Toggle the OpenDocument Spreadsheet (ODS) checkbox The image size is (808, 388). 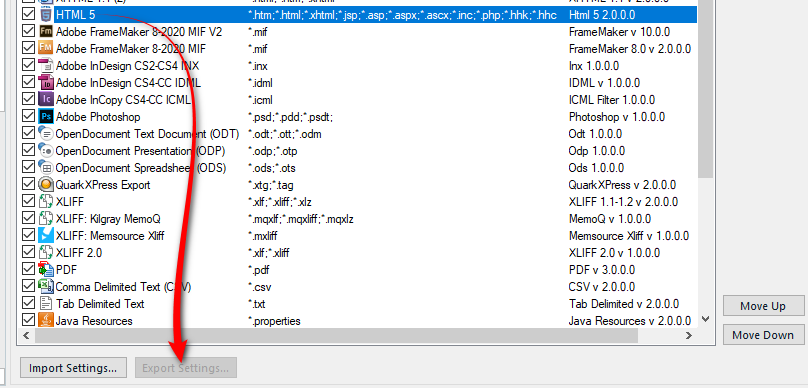coord(28,168)
